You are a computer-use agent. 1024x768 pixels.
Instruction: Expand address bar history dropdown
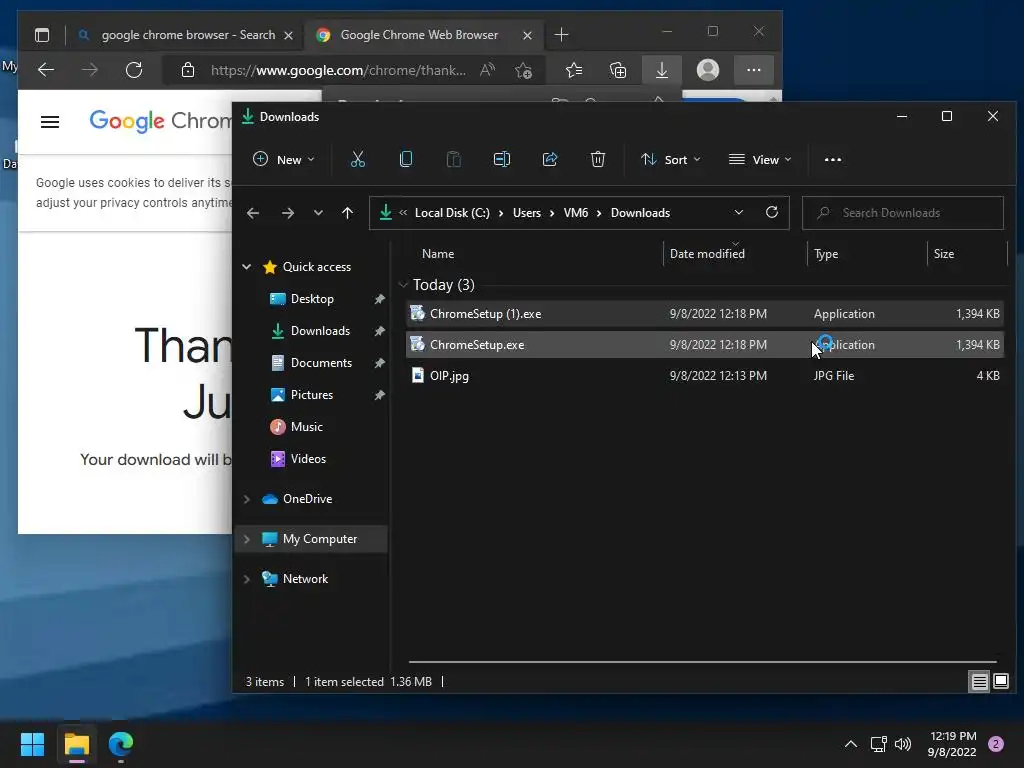[x=739, y=212]
